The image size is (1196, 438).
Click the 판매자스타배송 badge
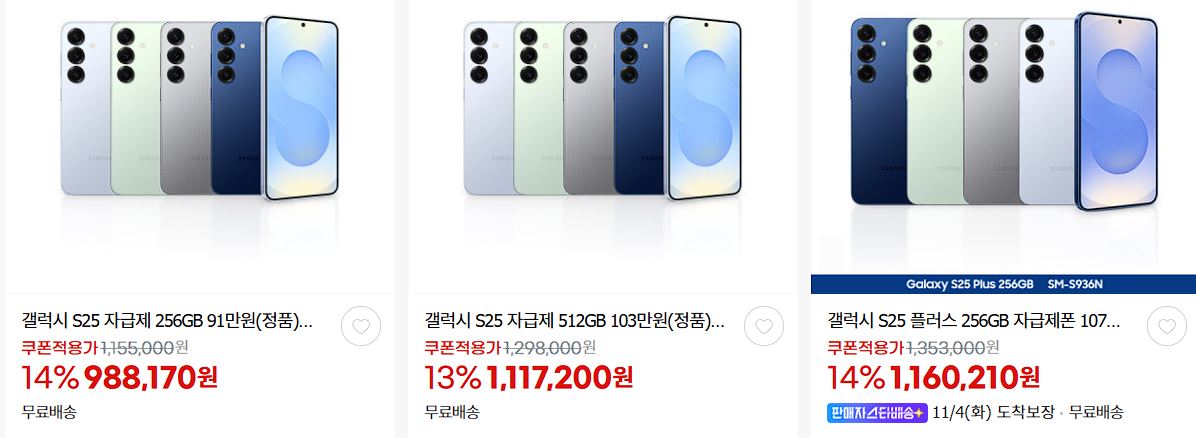pyautogui.click(x=877, y=413)
